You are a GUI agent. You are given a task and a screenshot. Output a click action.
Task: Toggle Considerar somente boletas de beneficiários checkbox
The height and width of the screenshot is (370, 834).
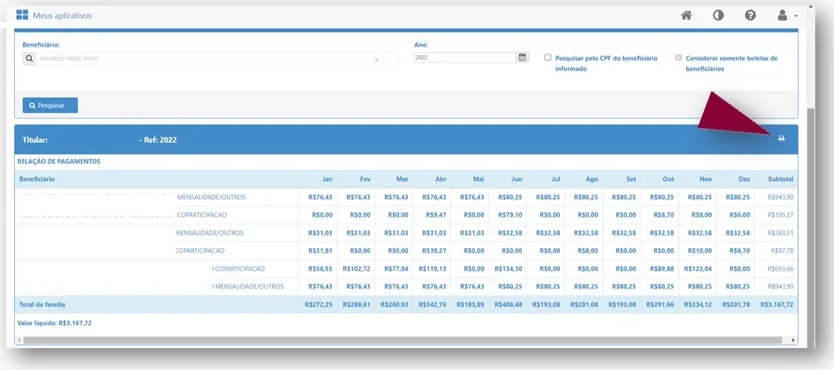(x=678, y=57)
